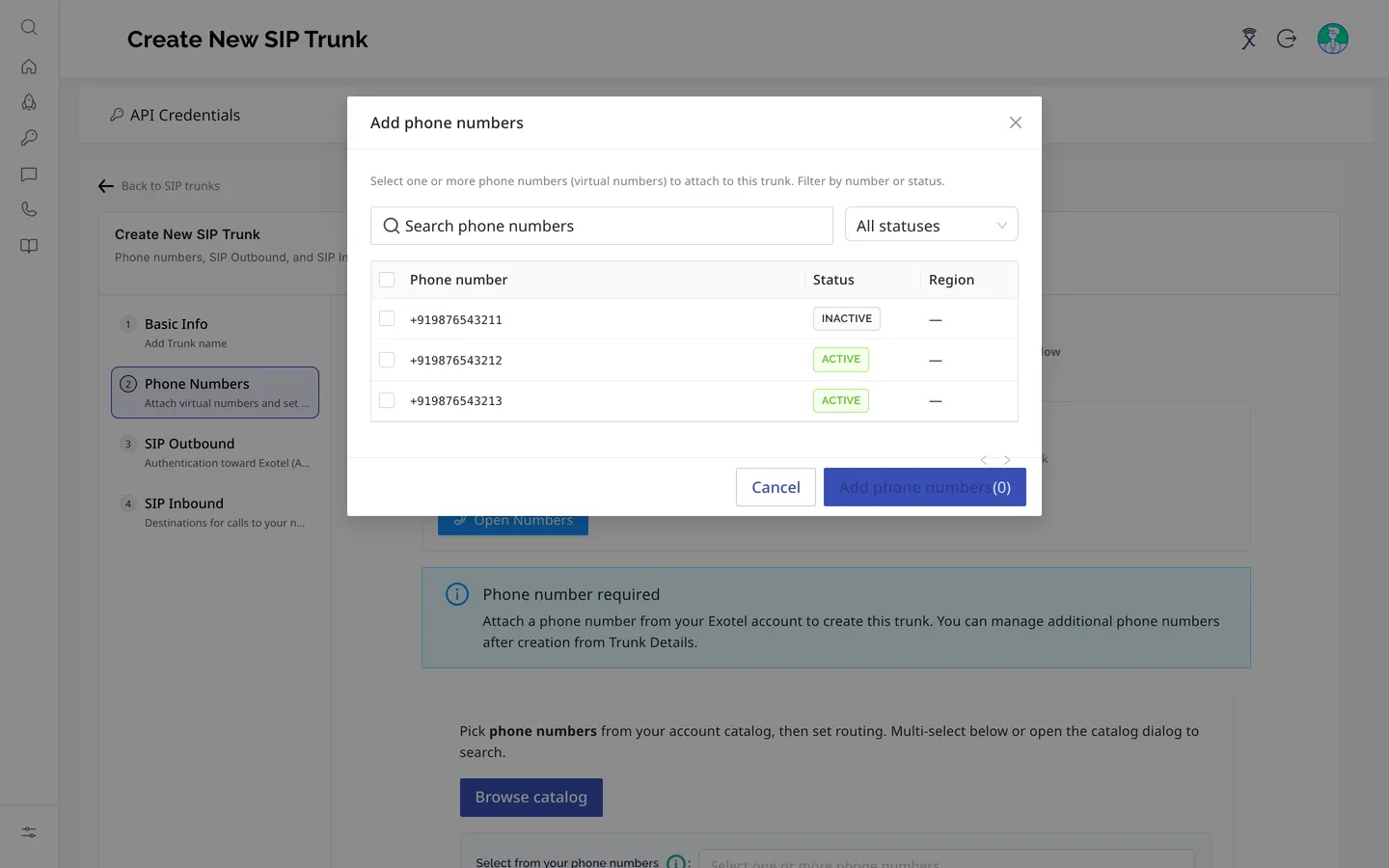The image size is (1389, 868).
Task: Open the SIP Outbound step
Action: click(x=215, y=452)
